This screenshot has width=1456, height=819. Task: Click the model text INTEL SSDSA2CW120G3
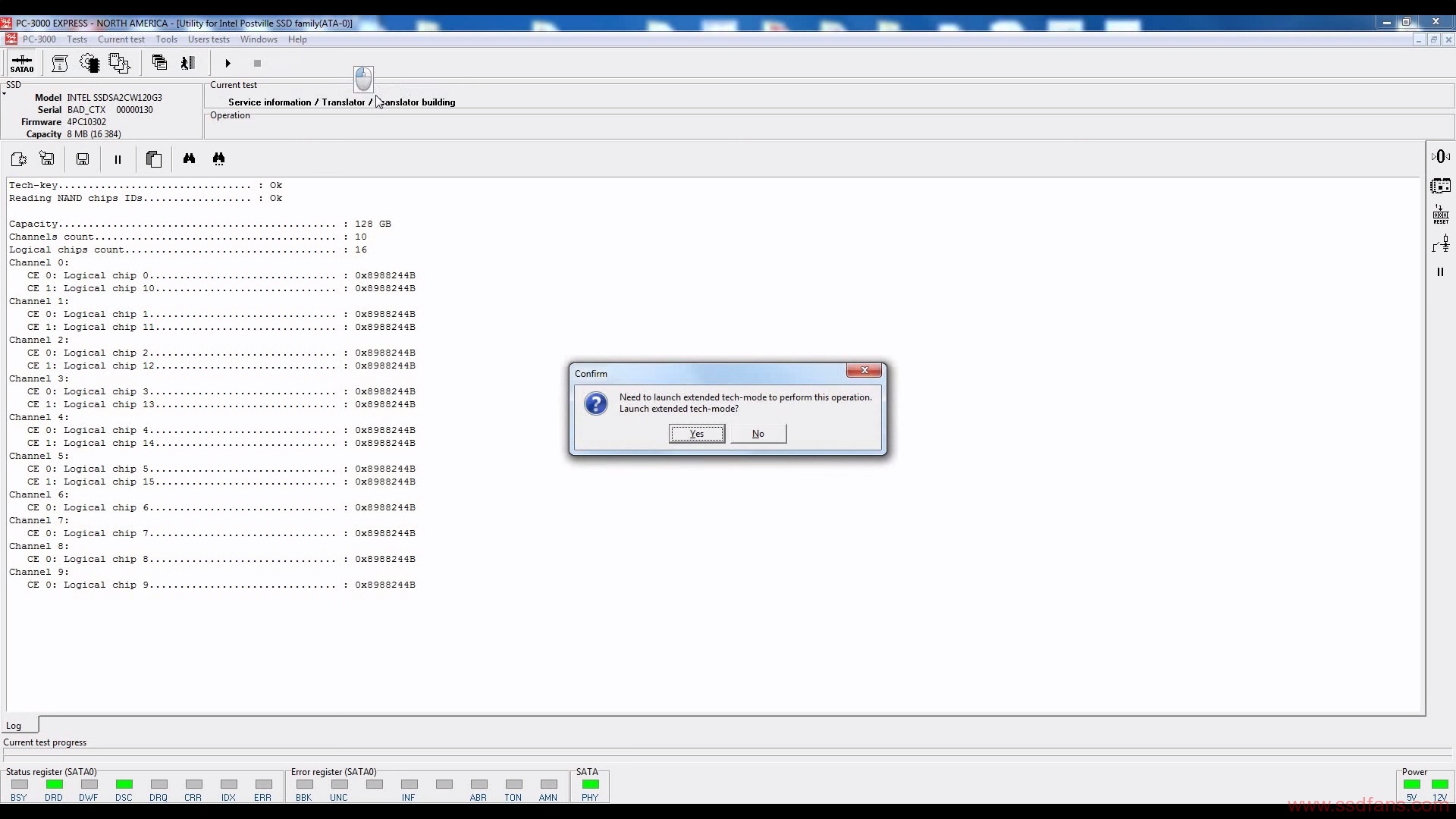pos(115,98)
